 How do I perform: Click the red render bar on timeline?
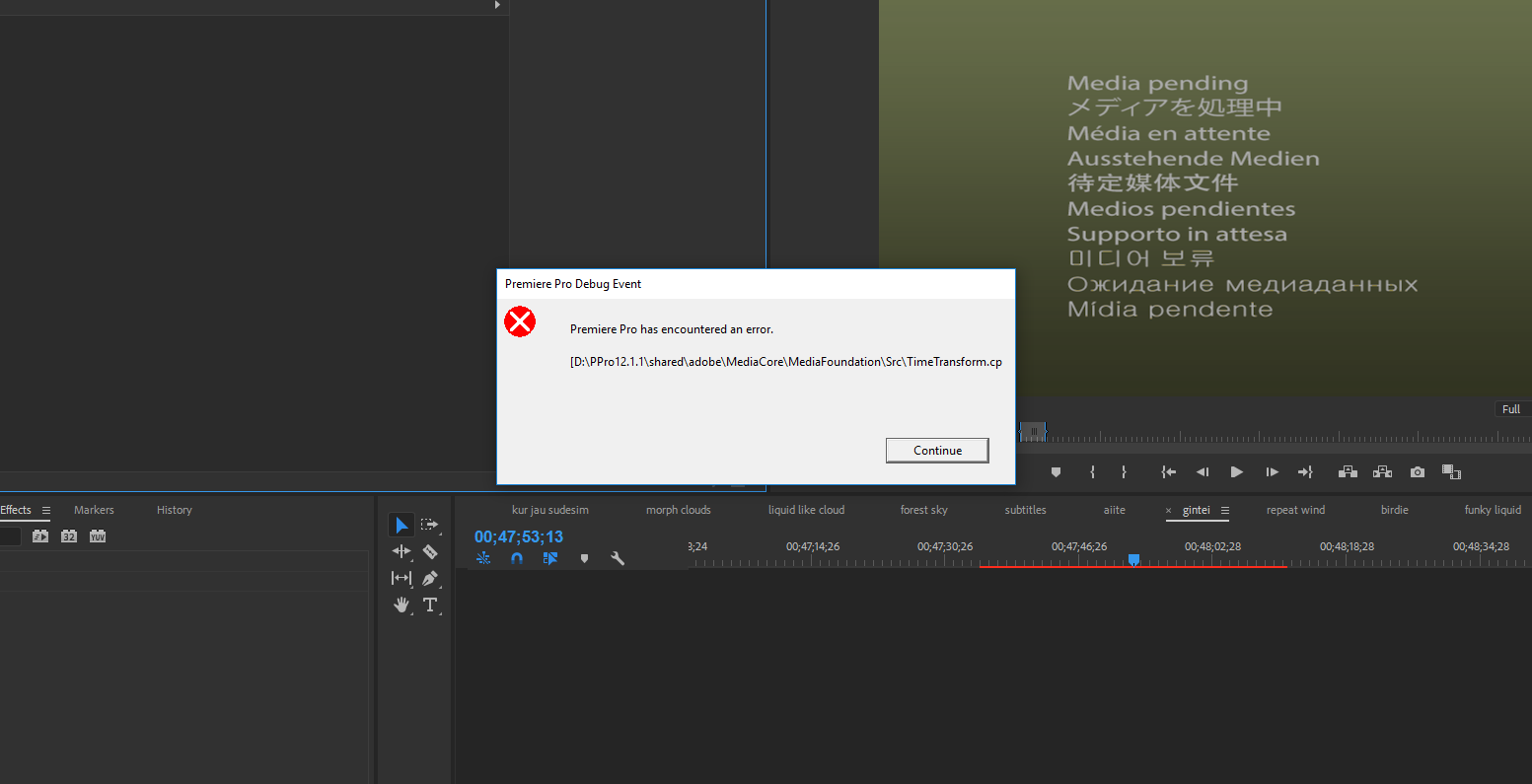point(1132,567)
